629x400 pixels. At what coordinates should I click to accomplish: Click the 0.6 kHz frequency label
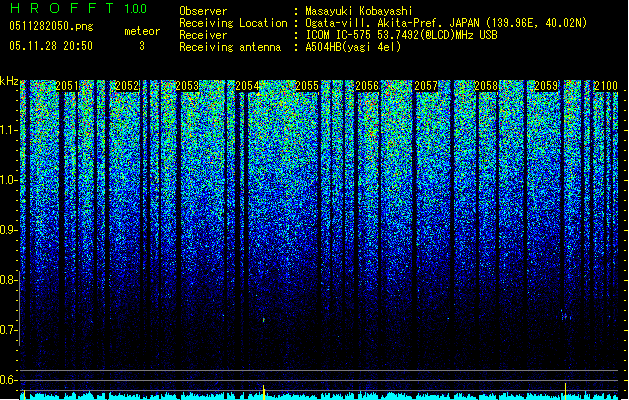point(9,380)
